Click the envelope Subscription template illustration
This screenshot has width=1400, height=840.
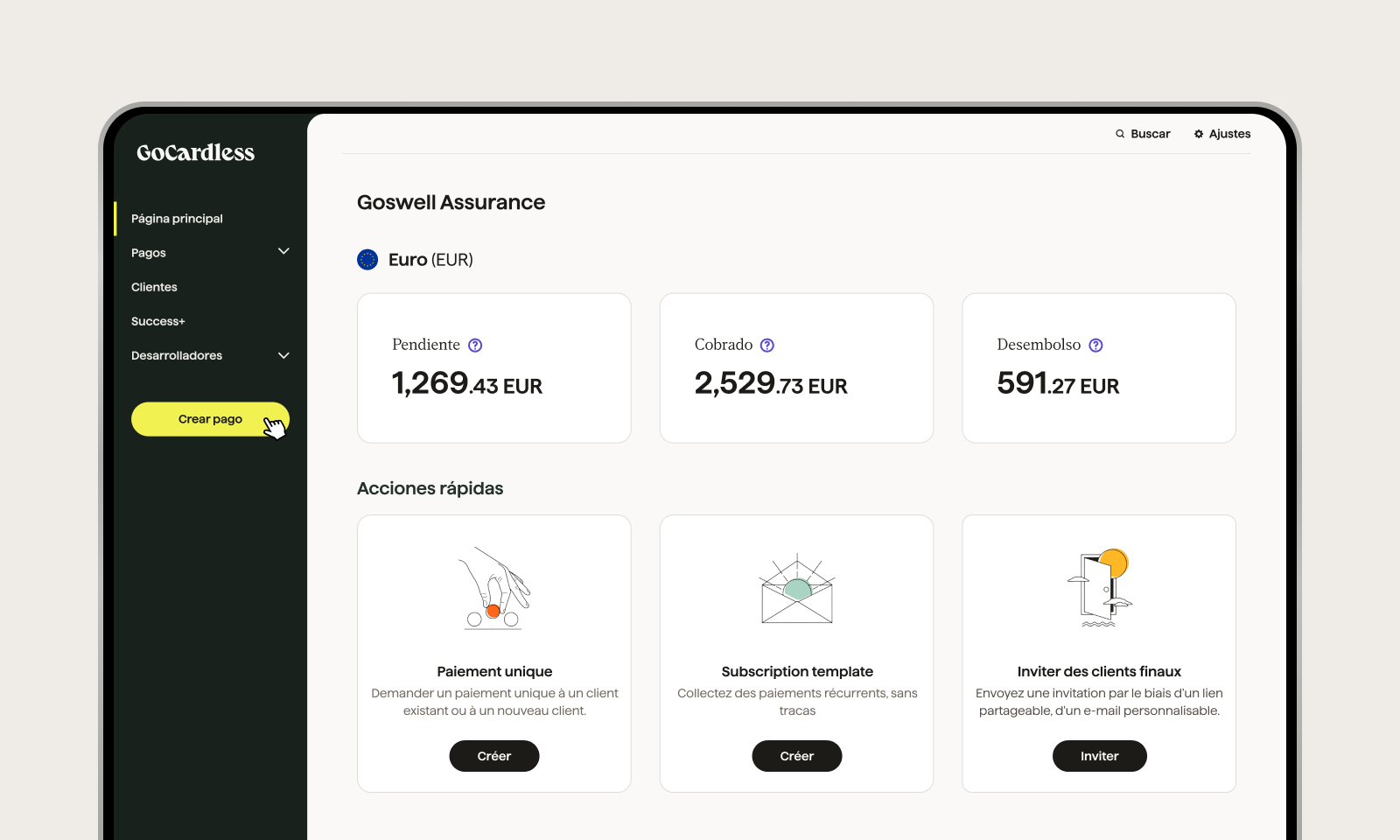[x=796, y=589]
